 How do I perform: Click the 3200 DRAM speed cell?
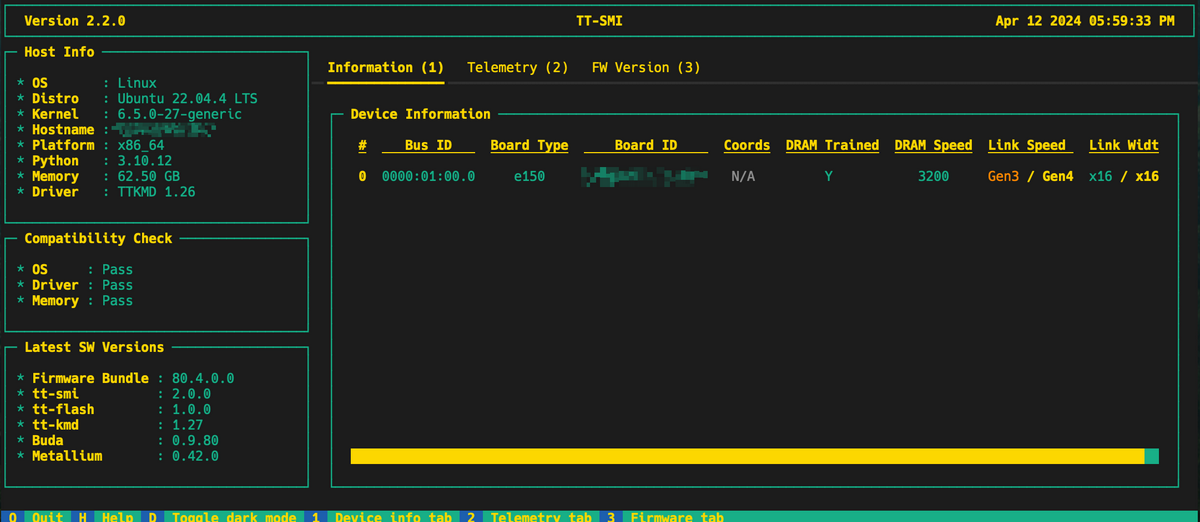(933, 176)
